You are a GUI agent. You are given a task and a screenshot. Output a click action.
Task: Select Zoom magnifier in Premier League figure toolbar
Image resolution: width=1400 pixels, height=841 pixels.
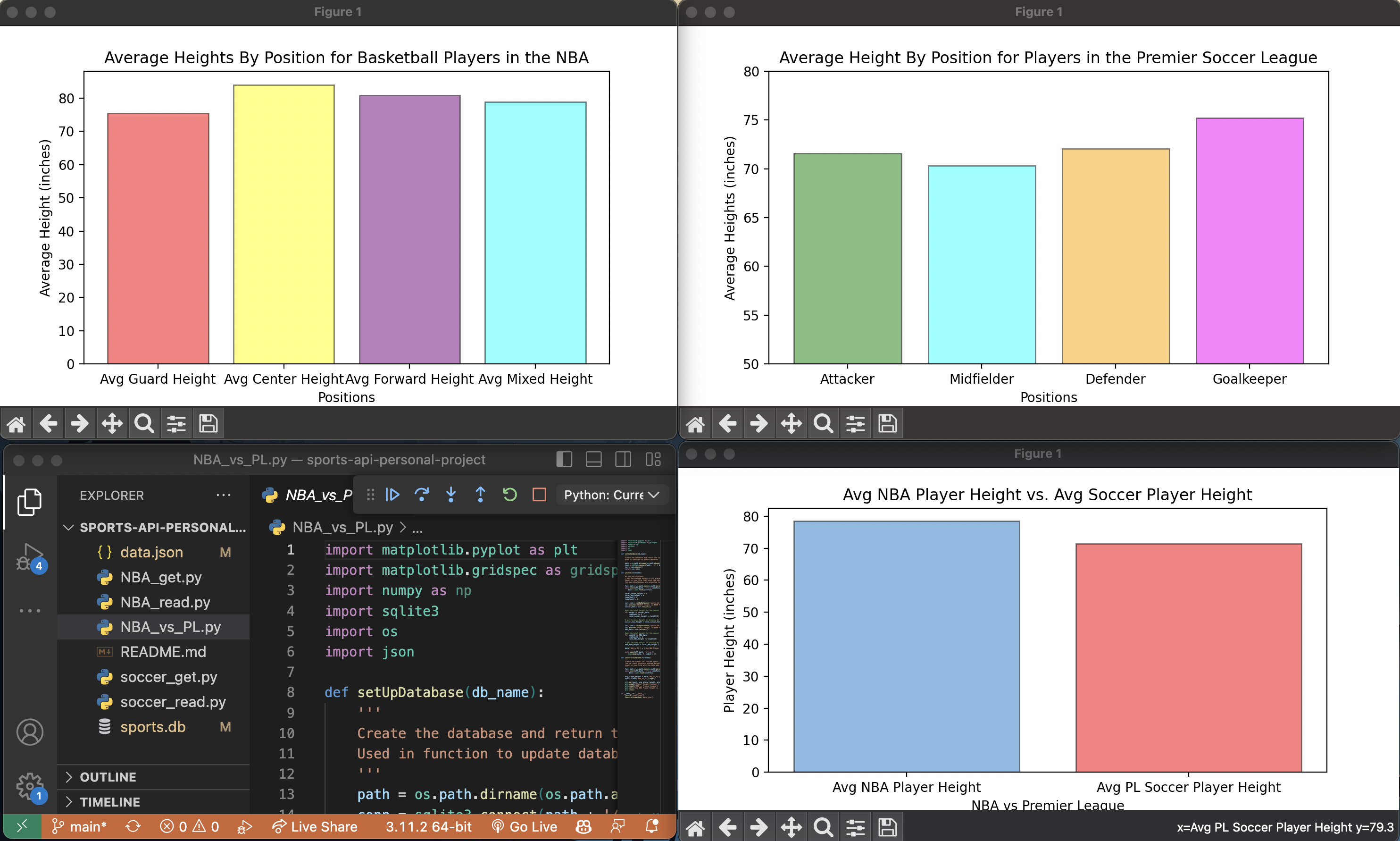pos(823,423)
